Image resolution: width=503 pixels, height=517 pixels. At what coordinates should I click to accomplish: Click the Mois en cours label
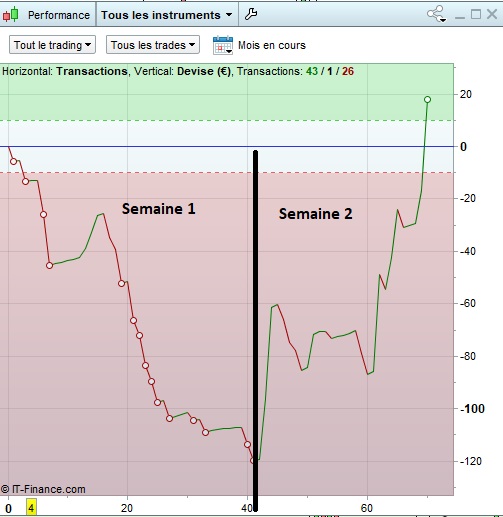tap(272, 45)
